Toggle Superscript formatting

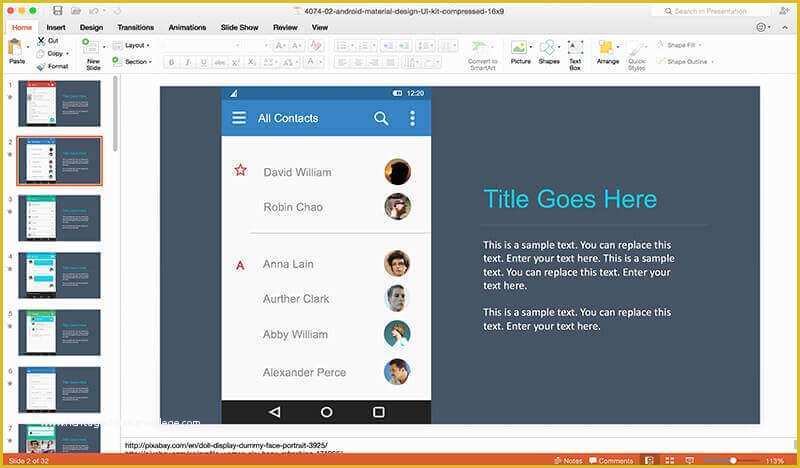[x=235, y=62]
